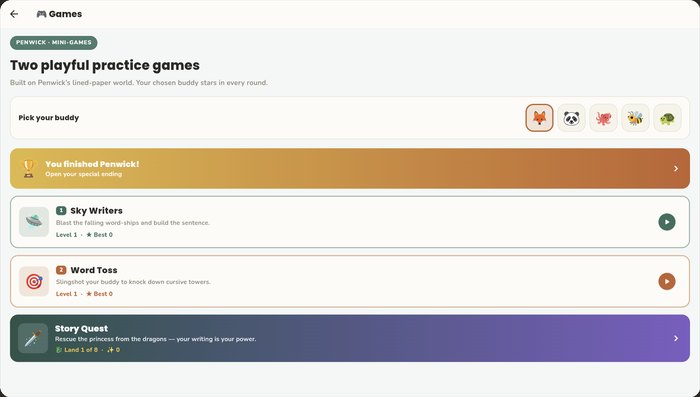The image size is (700, 397).
Task: Click the trophy icon on finished banner
Action: 29,168
